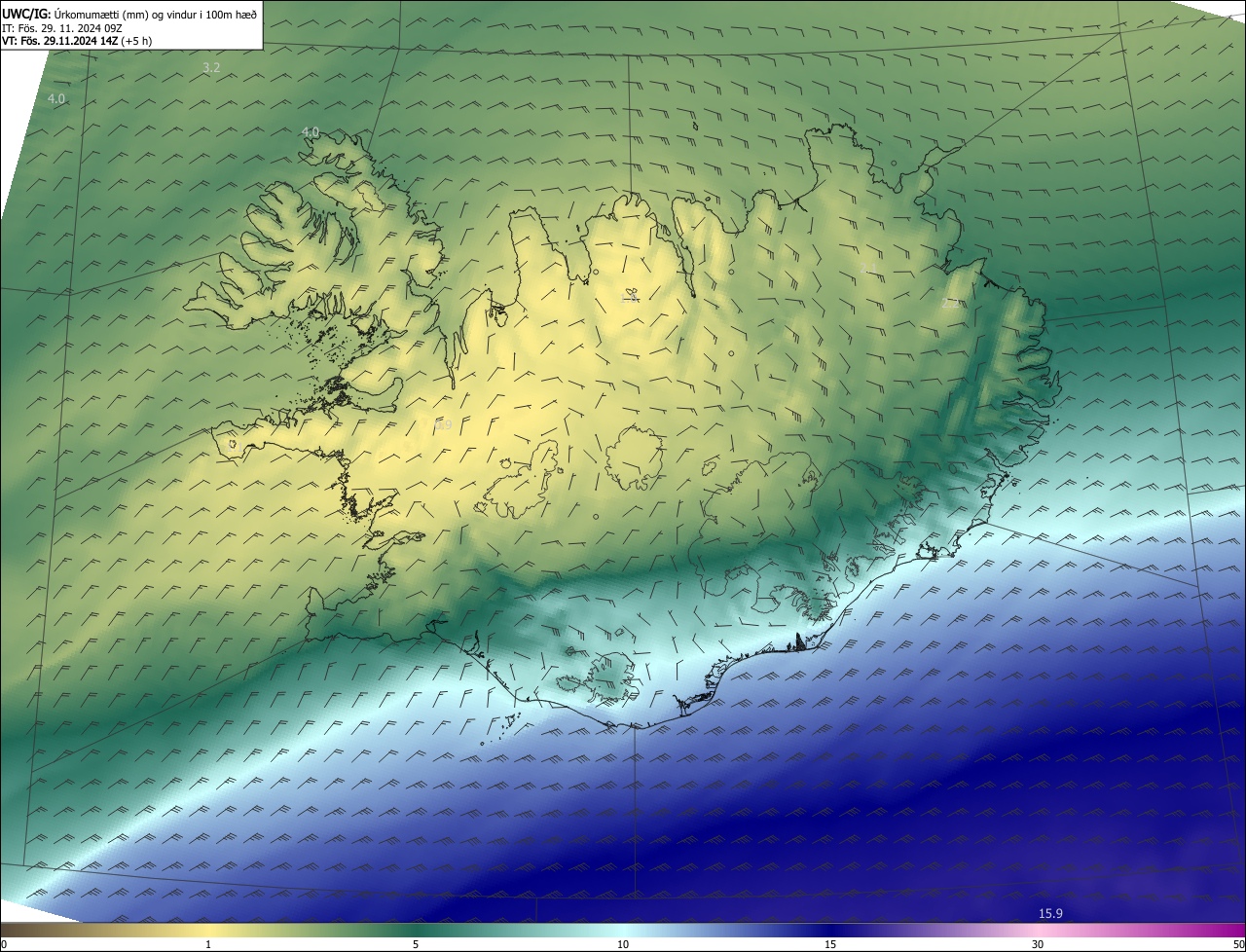Click the "3.2" value label on the map
Viewport: 1246px width, 952px height.
(x=211, y=67)
